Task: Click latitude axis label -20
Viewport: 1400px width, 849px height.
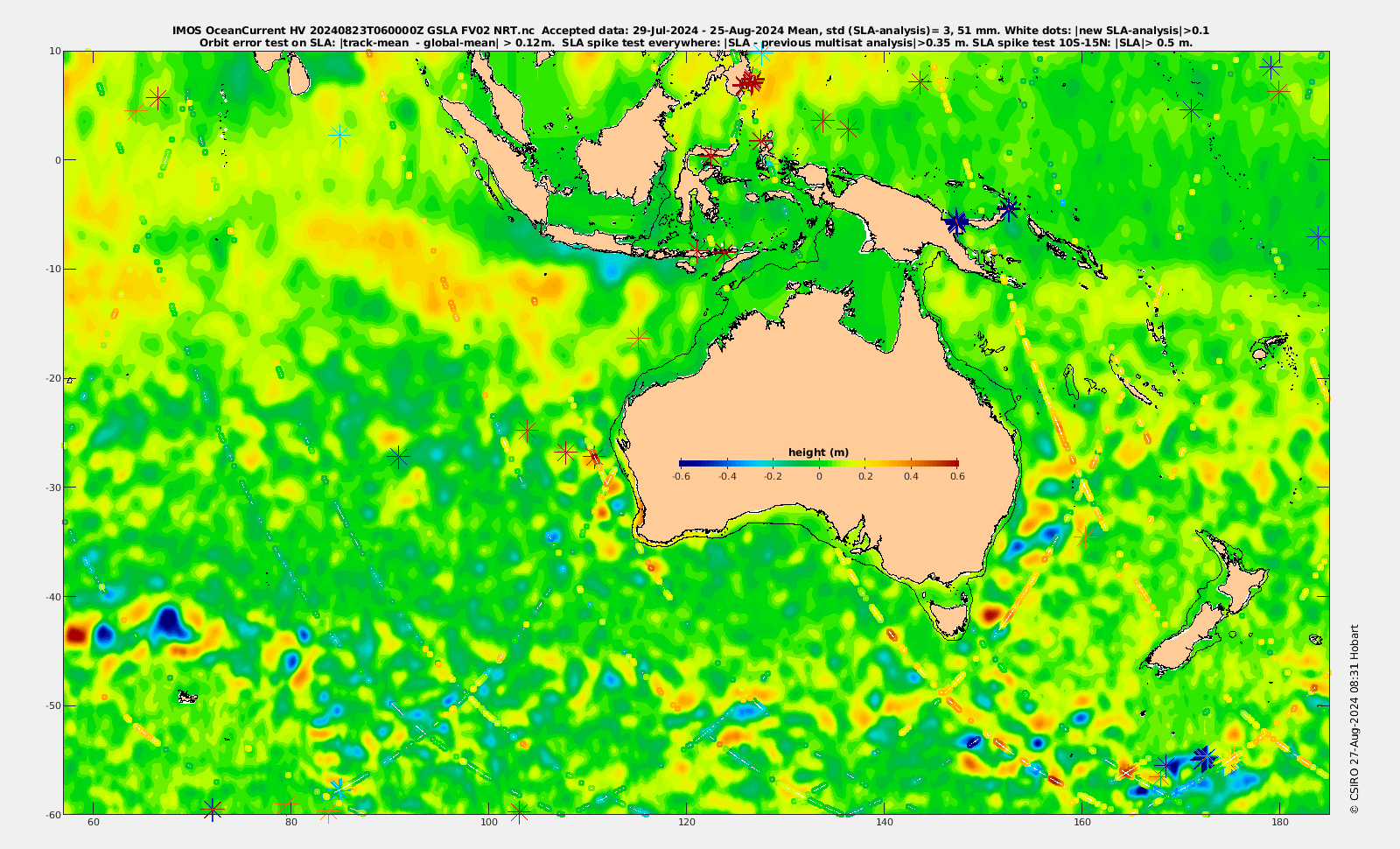Action: (52, 378)
